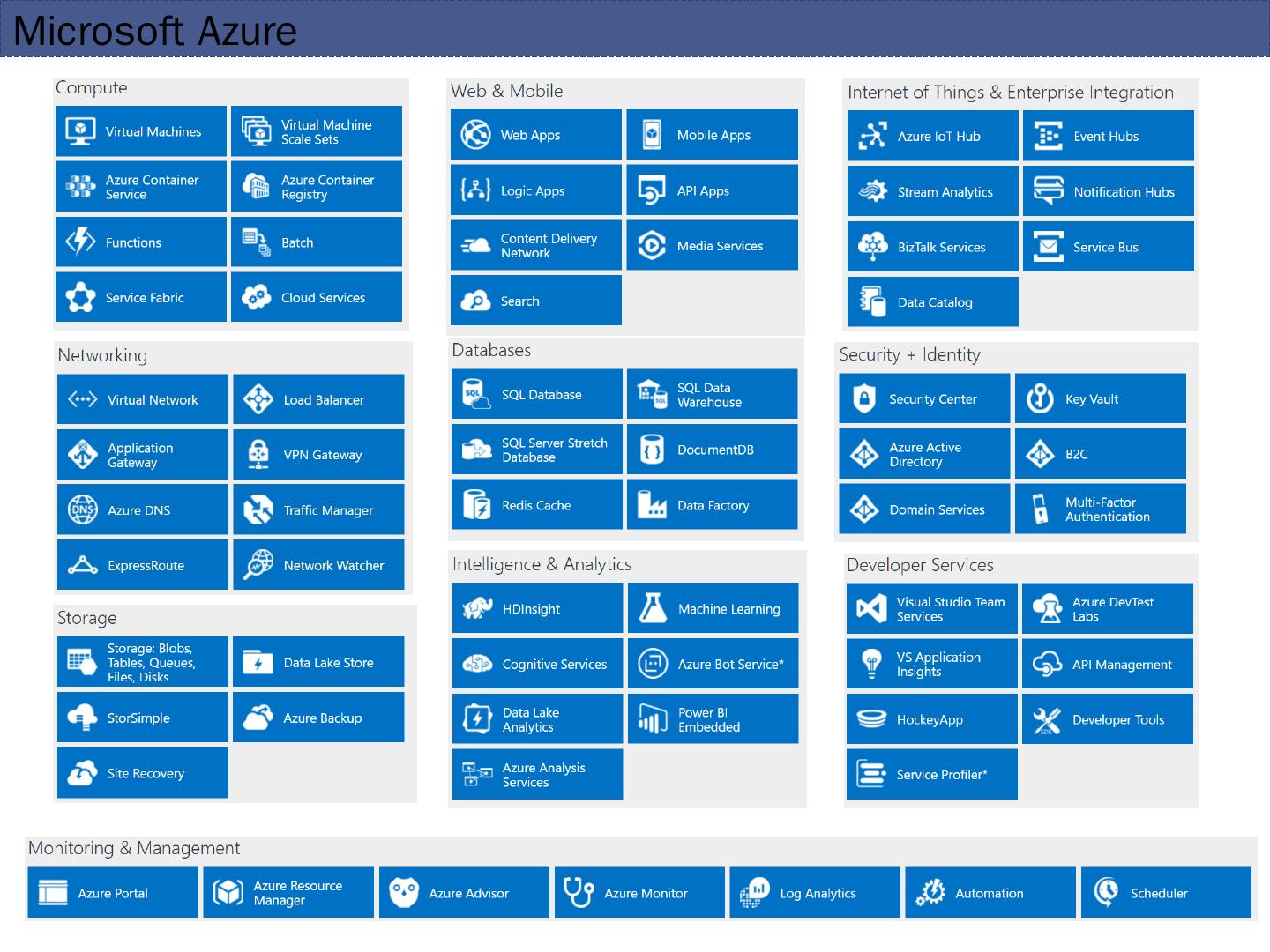Choose the SQL Data Warehouse tile
Viewport: 1270px width, 952px height.
coord(713,394)
